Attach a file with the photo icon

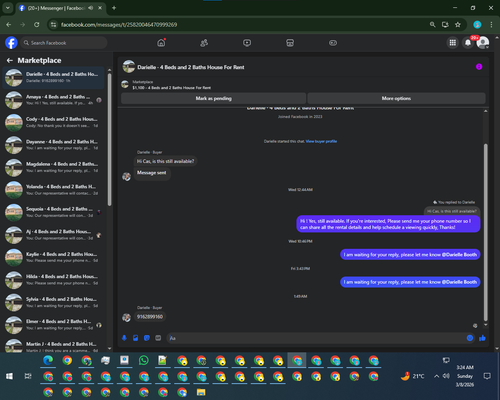[x=135, y=338]
